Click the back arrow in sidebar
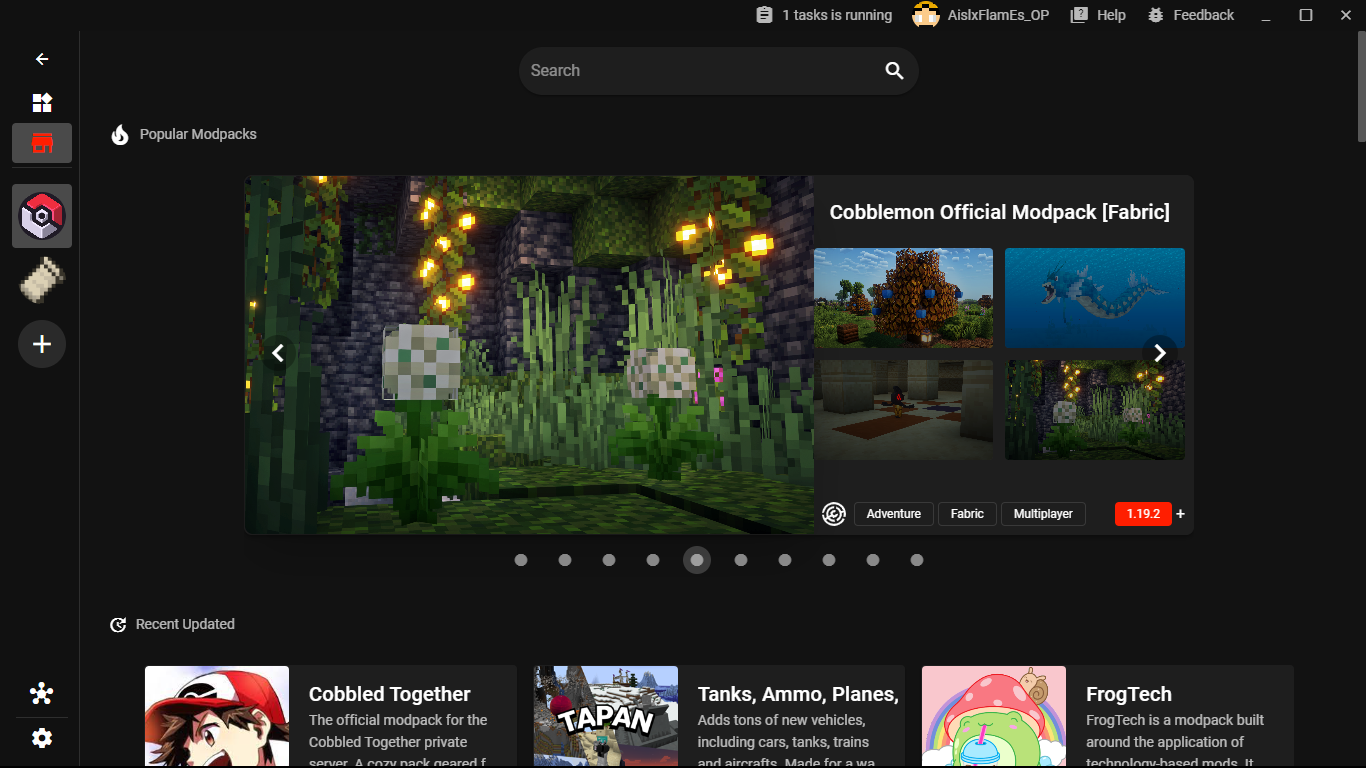1366x768 pixels. [x=42, y=59]
